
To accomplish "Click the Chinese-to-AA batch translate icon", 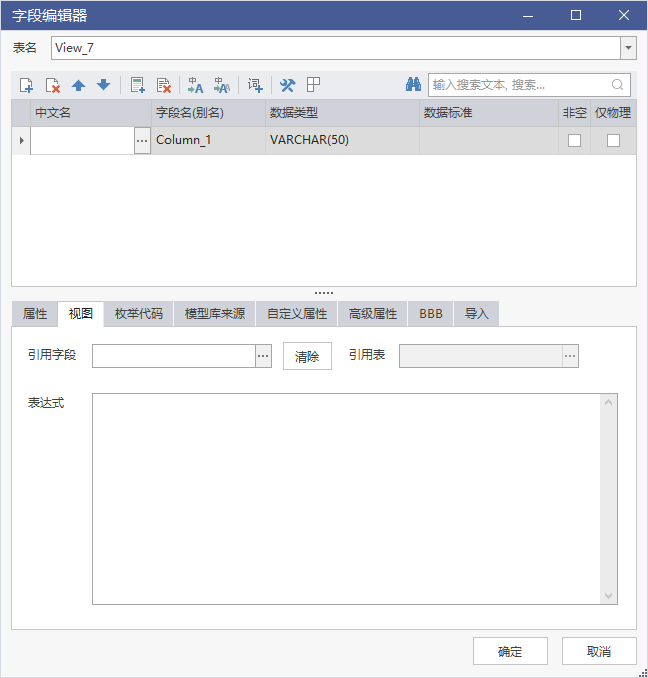I will (222, 85).
